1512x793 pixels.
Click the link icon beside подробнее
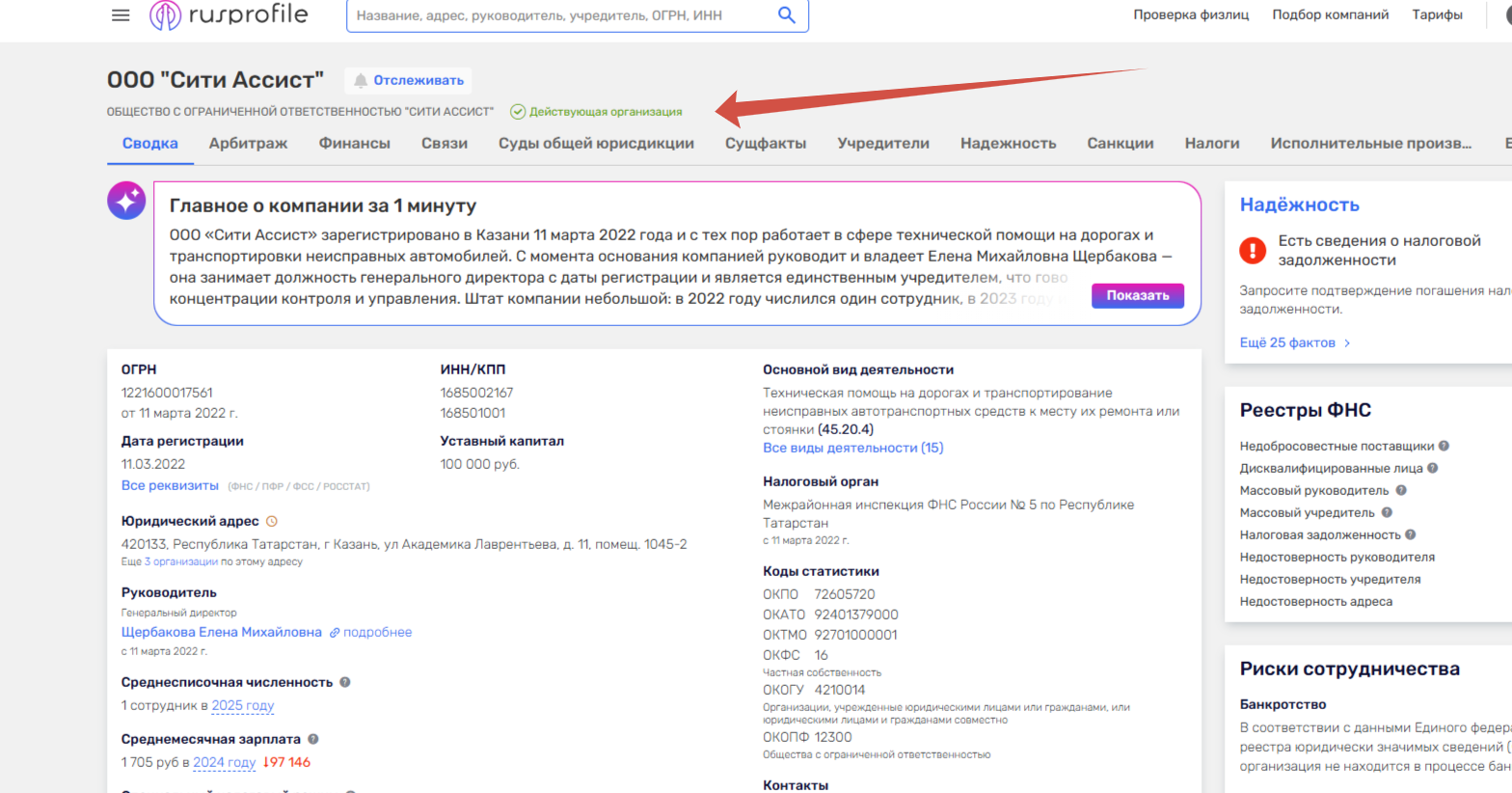point(335,633)
